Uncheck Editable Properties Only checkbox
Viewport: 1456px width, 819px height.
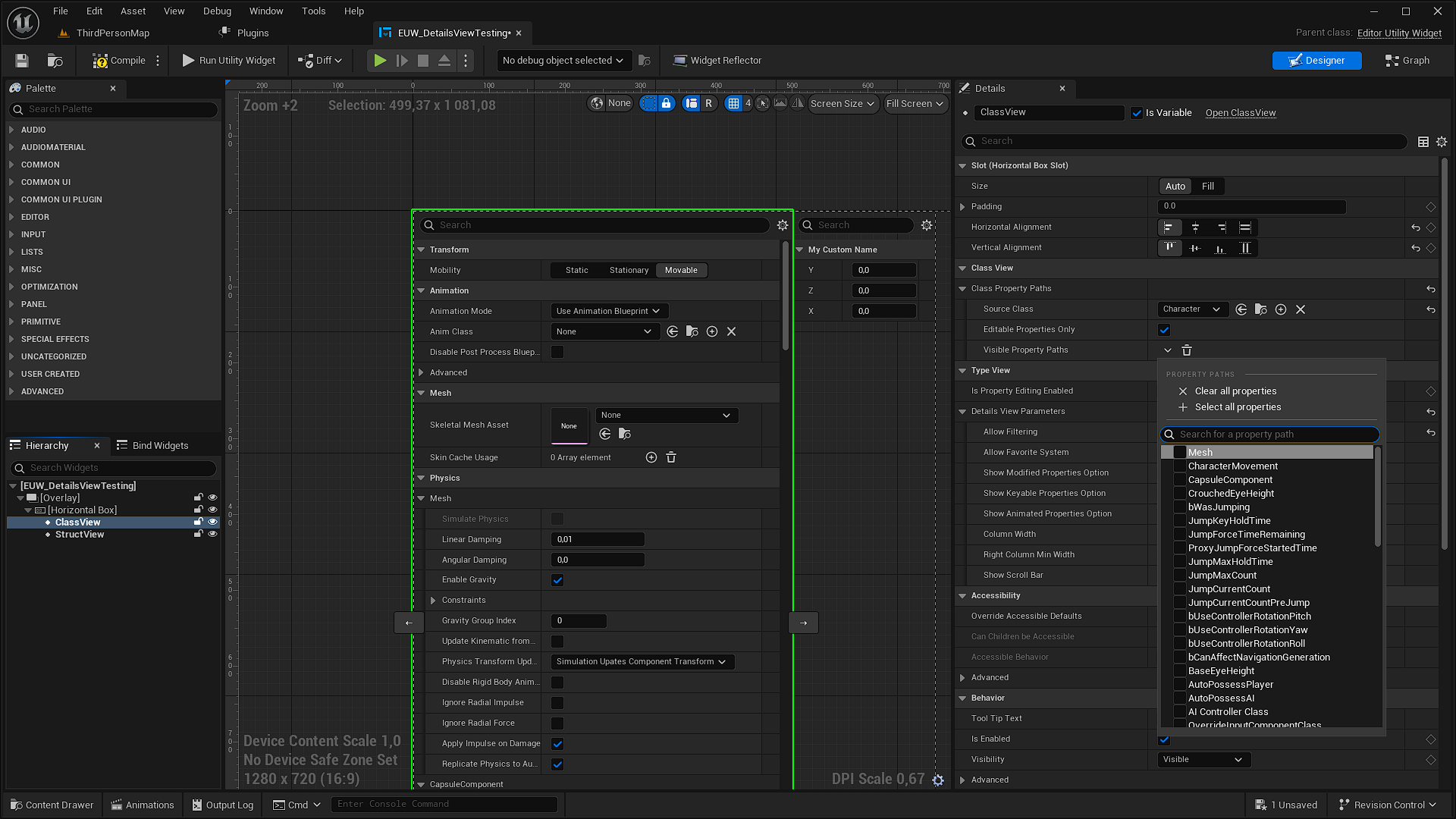click(1165, 330)
